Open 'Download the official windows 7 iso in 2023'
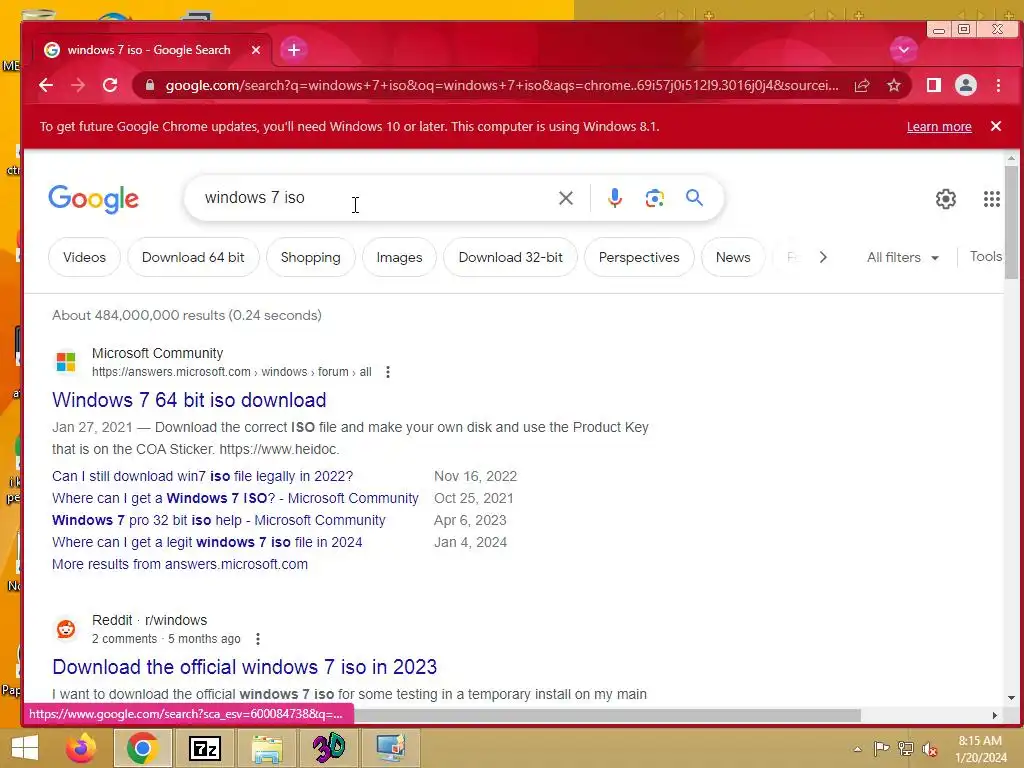 click(244, 667)
